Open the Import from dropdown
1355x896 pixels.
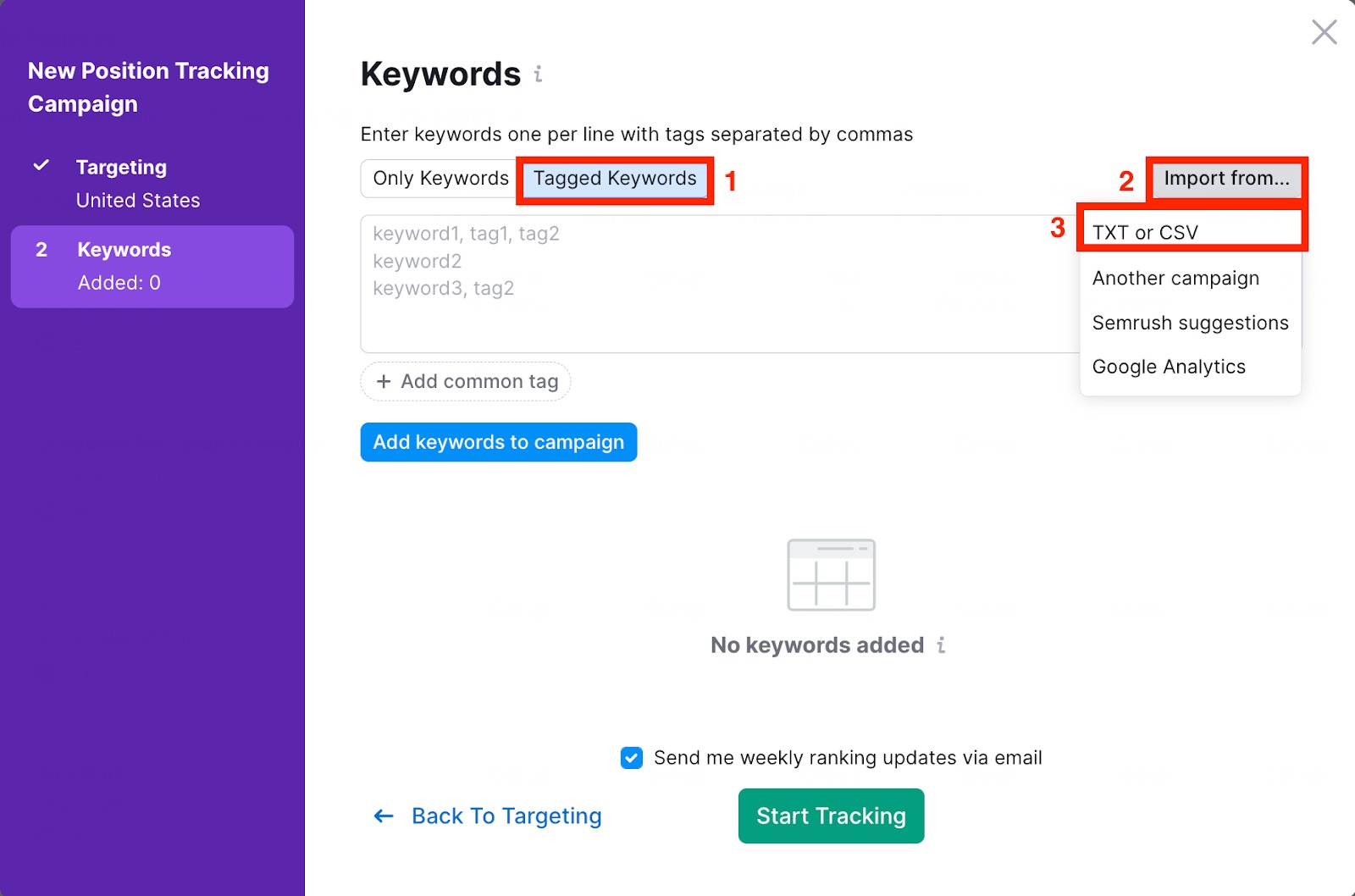(1226, 179)
